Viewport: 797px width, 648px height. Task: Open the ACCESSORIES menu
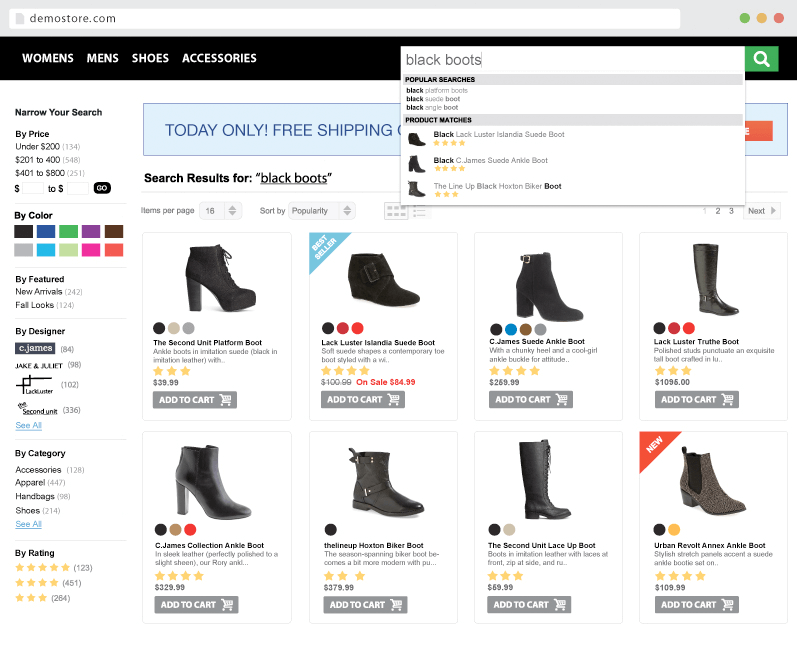[219, 59]
